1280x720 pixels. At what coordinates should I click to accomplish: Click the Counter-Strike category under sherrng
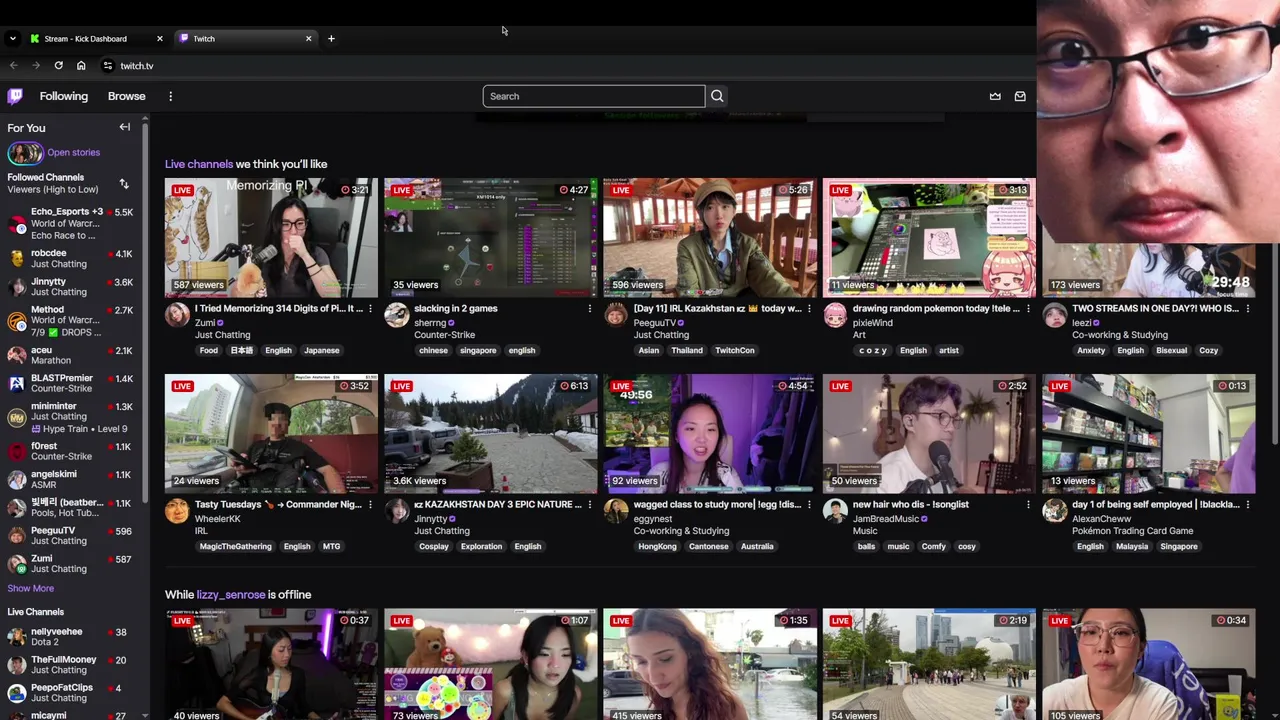click(x=445, y=335)
